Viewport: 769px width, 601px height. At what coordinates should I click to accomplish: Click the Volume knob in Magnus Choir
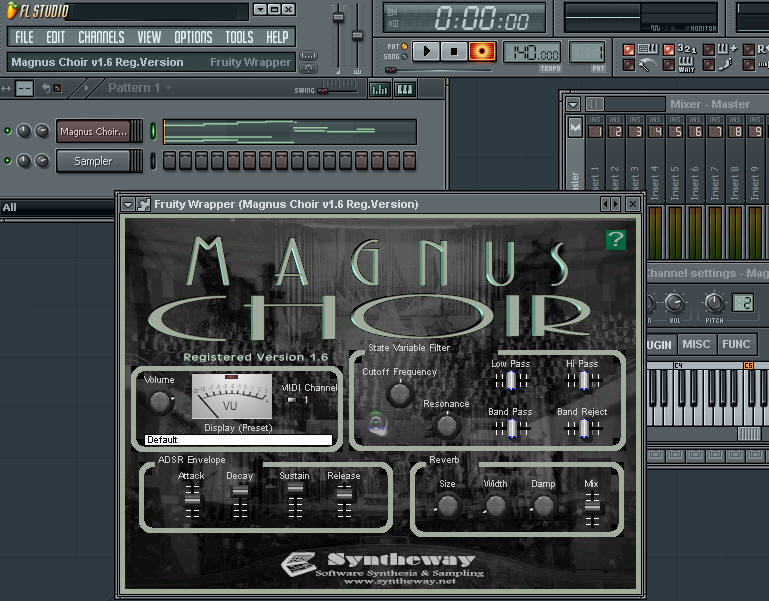coord(160,402)
